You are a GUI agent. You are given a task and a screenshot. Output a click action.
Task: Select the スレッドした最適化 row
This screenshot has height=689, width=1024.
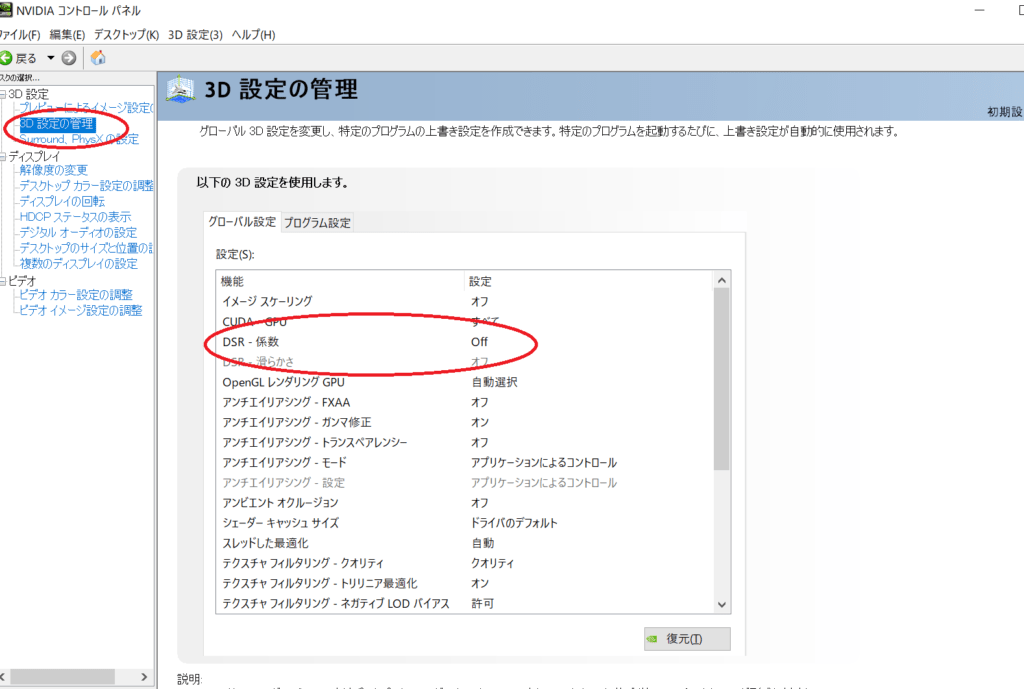click(464, 543)
